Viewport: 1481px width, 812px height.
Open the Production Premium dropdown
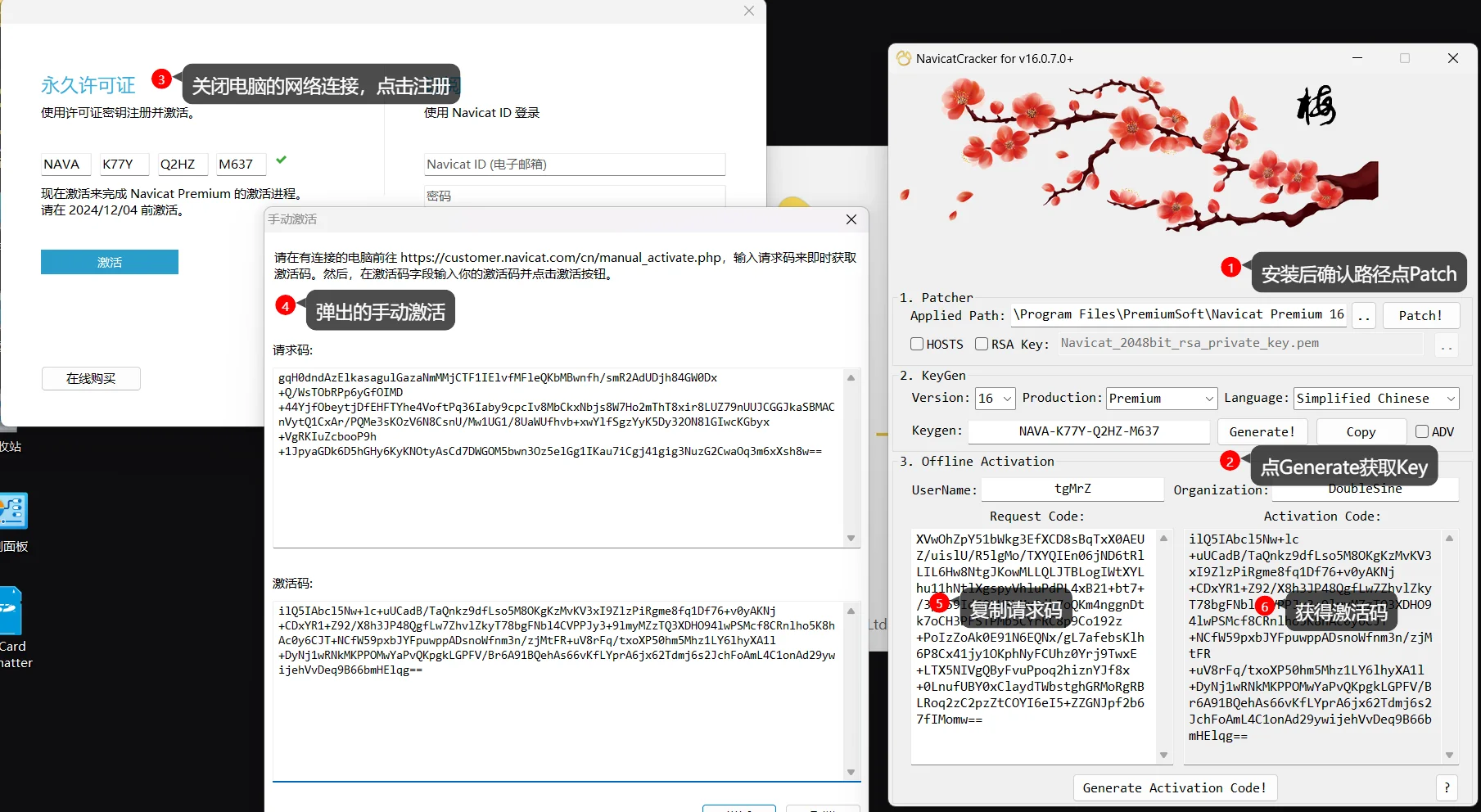[1161, 399]
